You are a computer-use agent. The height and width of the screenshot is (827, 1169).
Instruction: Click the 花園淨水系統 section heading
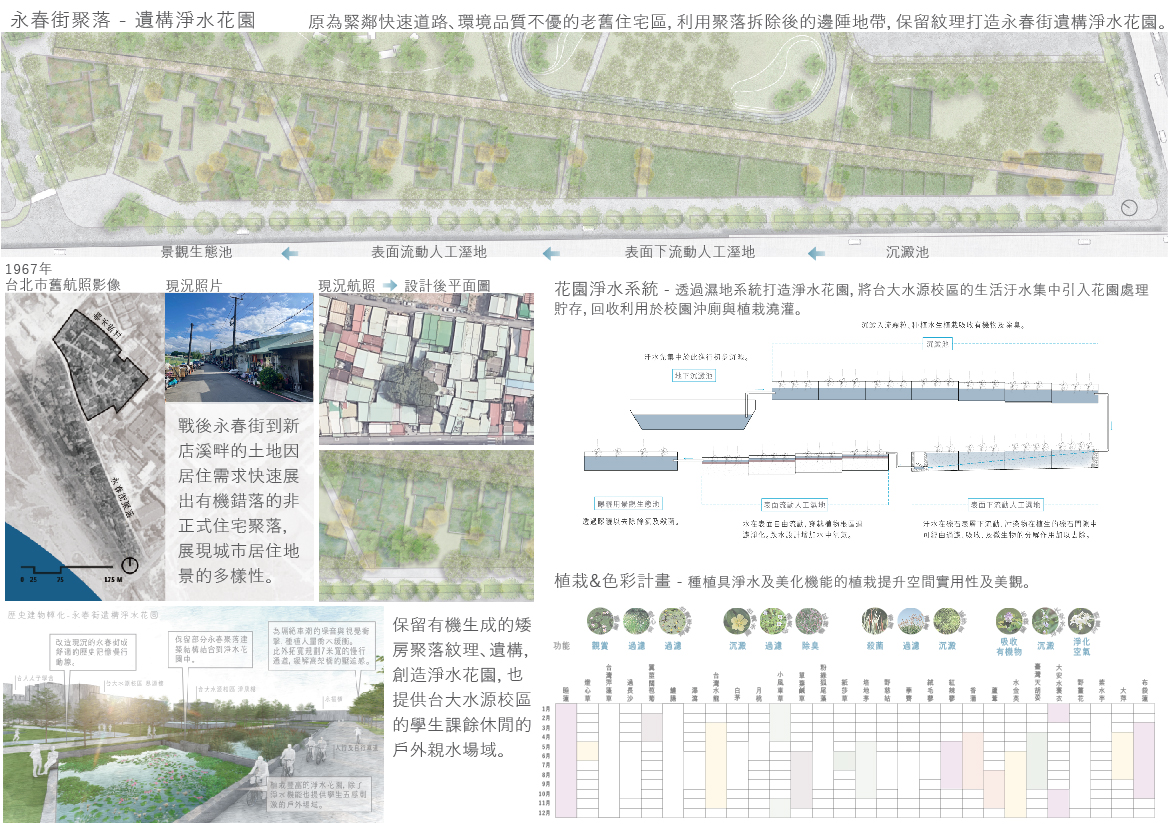[607, 289]
